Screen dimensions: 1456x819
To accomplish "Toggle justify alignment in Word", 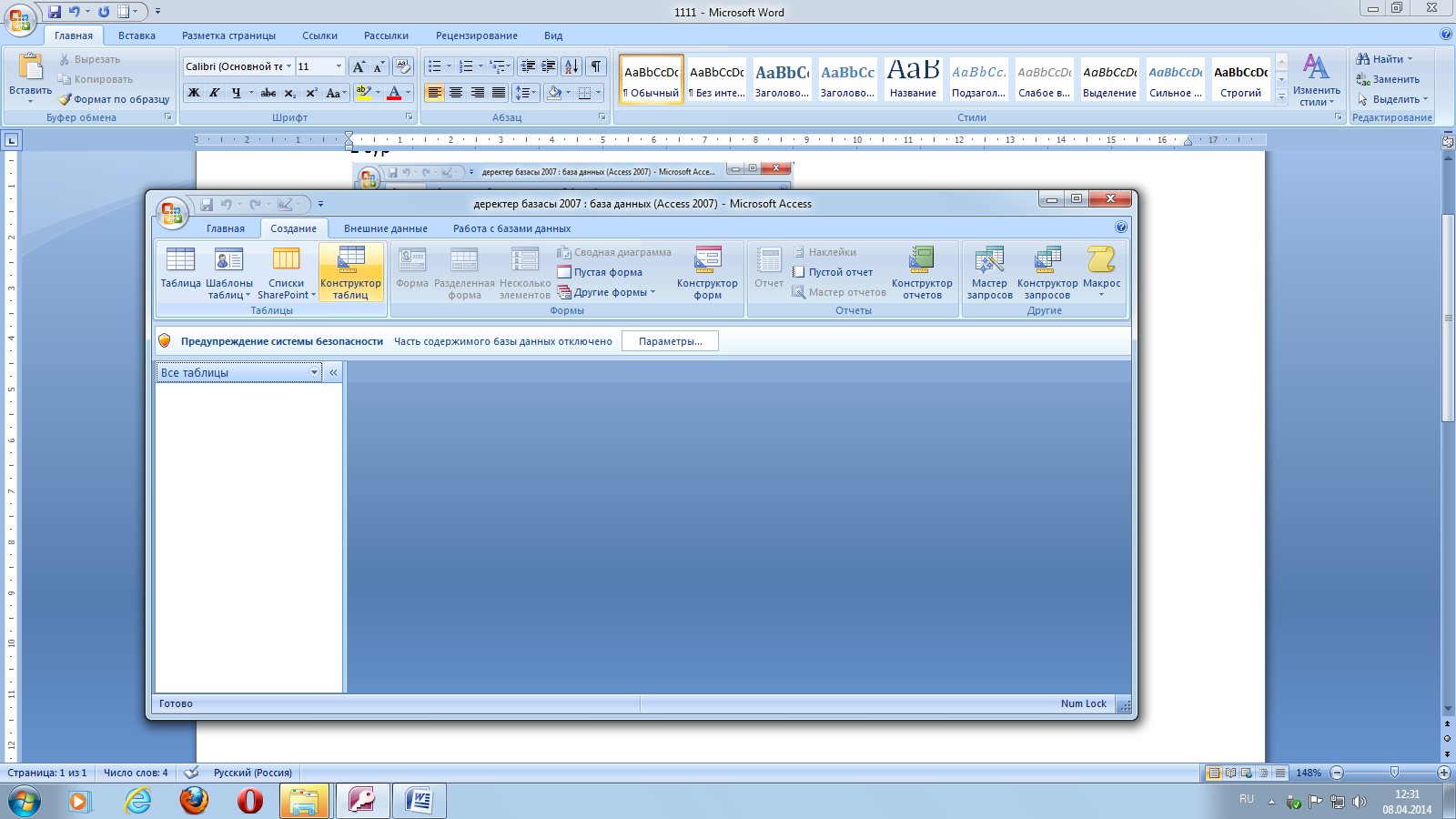I will [x=499, y=93].
